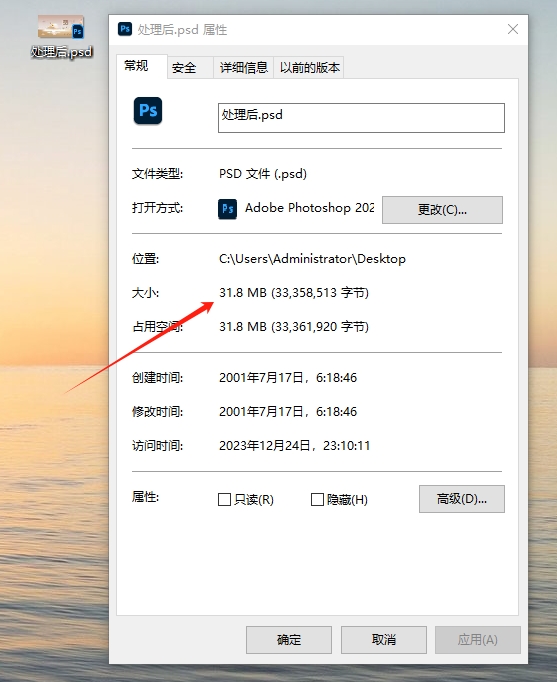
Task: Click the disk usage value 33,361,920 字节
Action: pyautogui.click(x=322, y=327)
